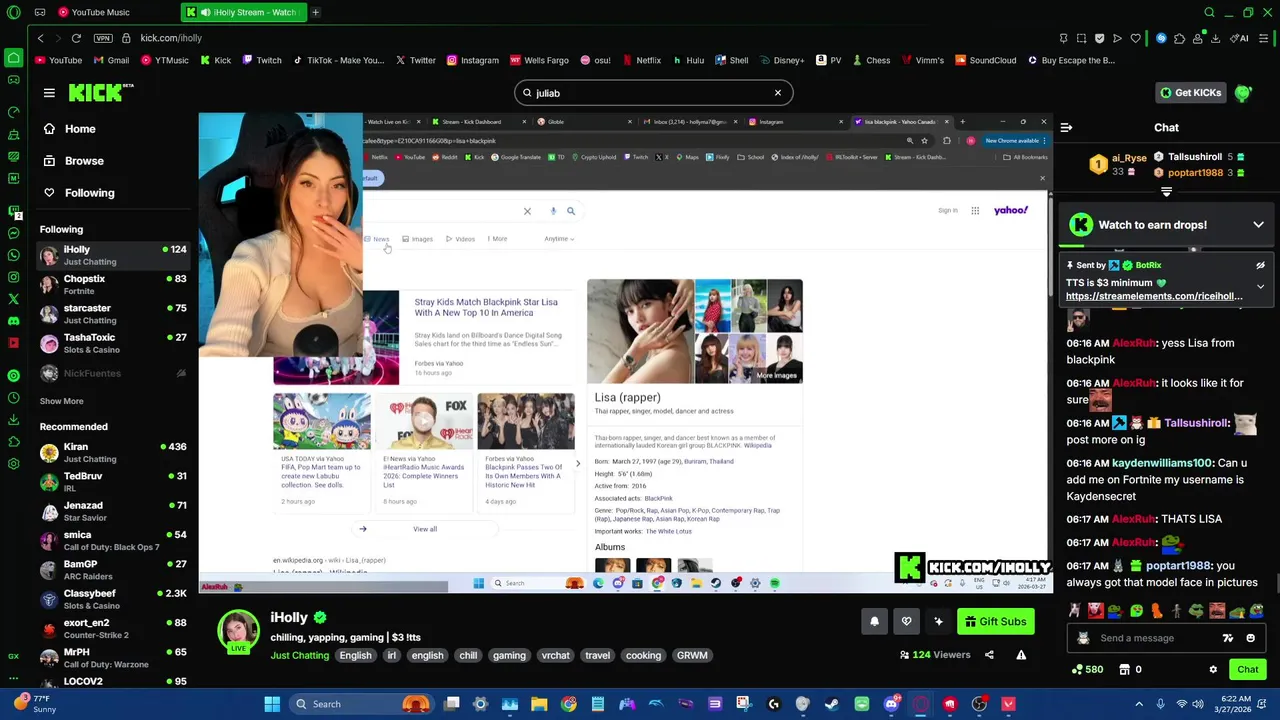Expand the chat leaderboard handle
Image resolution: width=1280 pixels, height=720 pixels.
[1166, 191]
